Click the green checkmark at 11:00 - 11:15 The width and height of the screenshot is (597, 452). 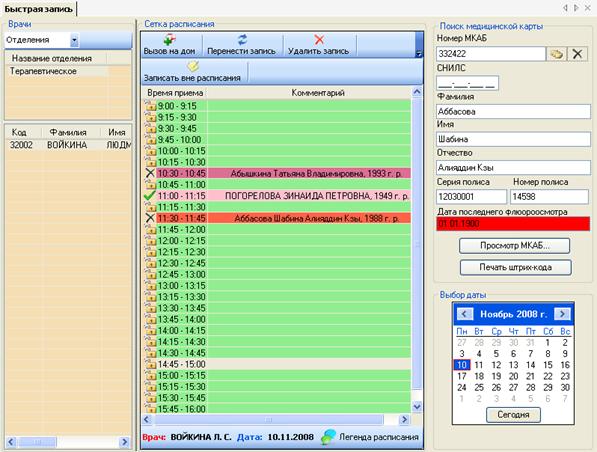tap(150, 196)
